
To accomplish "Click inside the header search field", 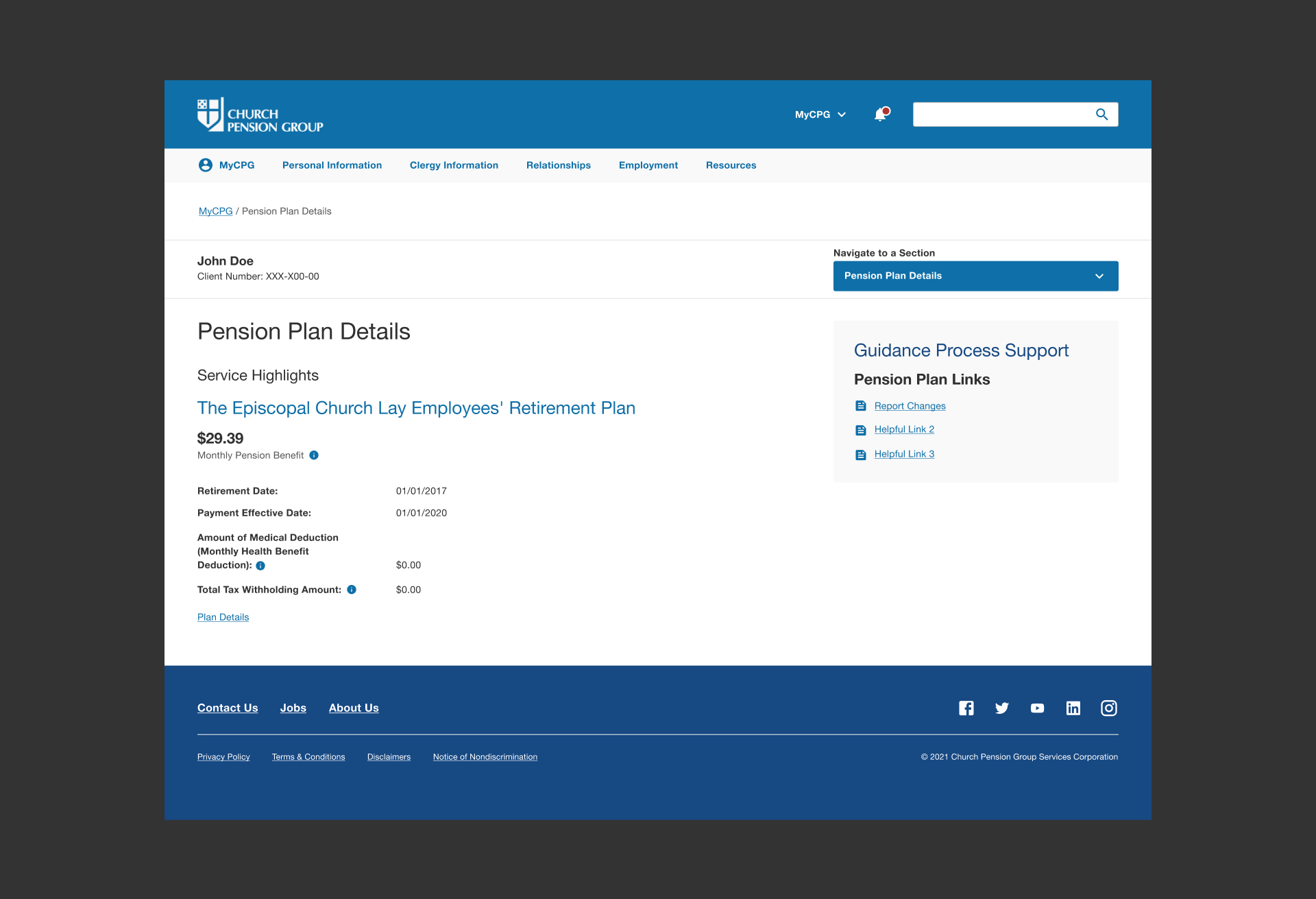I will 1001,115.
